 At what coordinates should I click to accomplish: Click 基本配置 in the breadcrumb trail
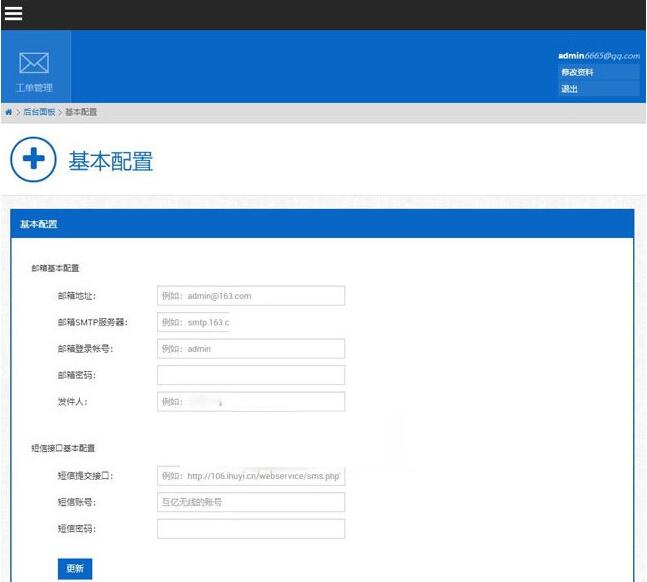pyautogui.click(x=81, y=113)
